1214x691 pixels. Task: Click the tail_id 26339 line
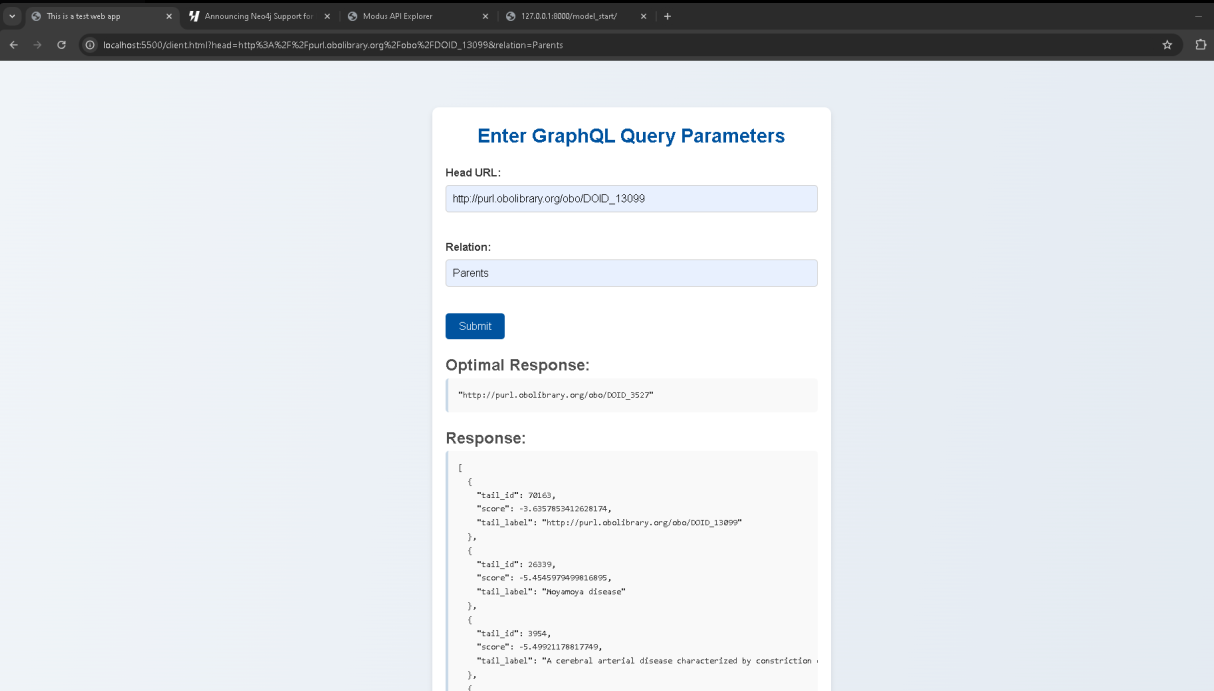pos(518,564)
